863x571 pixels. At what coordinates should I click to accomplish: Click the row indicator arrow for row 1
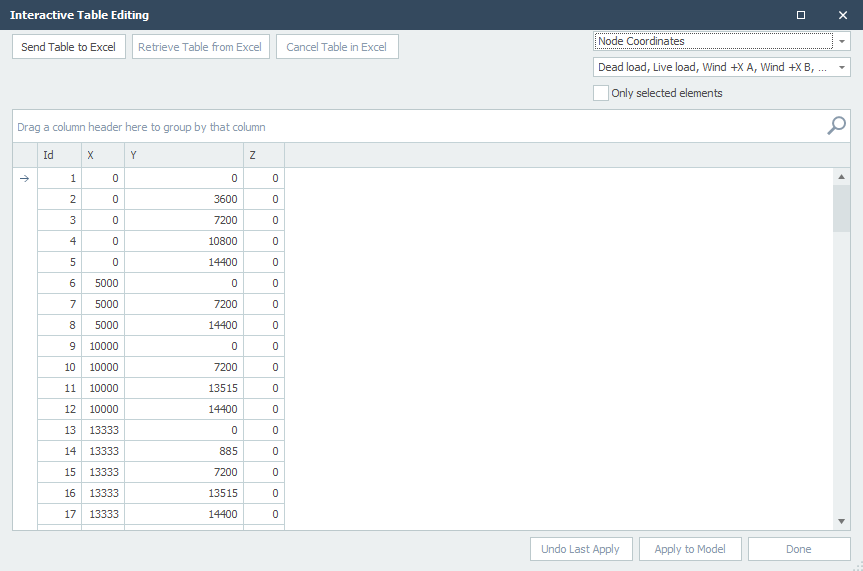[25, 178]
